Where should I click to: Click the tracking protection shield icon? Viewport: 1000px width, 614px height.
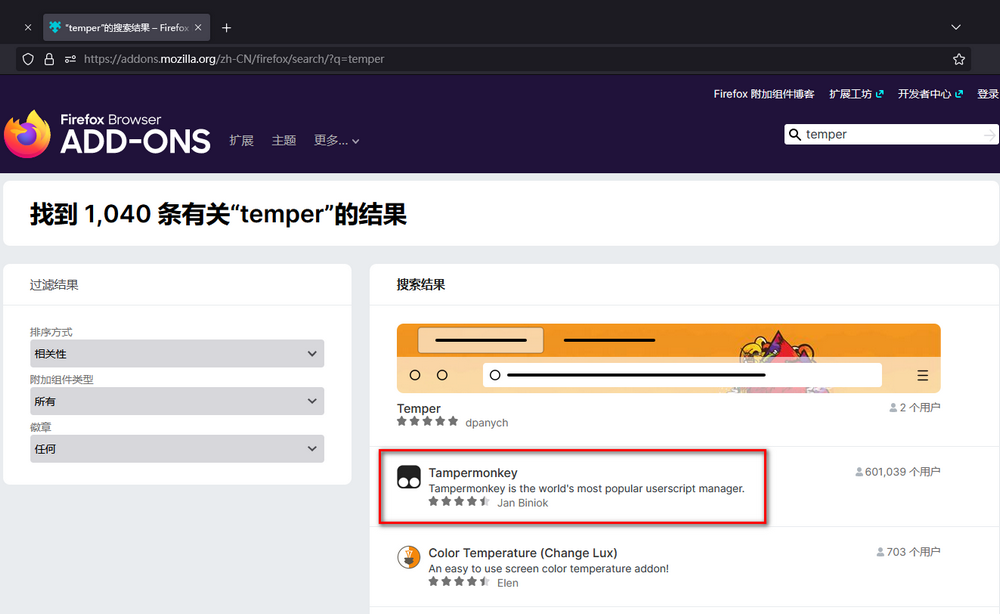pyautogui.click(x=28, y=59)
